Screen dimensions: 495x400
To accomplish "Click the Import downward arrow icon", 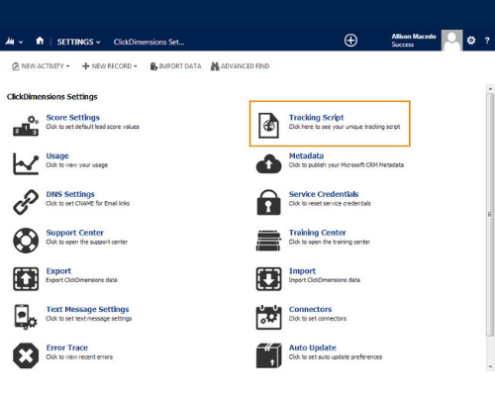I will 269,279.
